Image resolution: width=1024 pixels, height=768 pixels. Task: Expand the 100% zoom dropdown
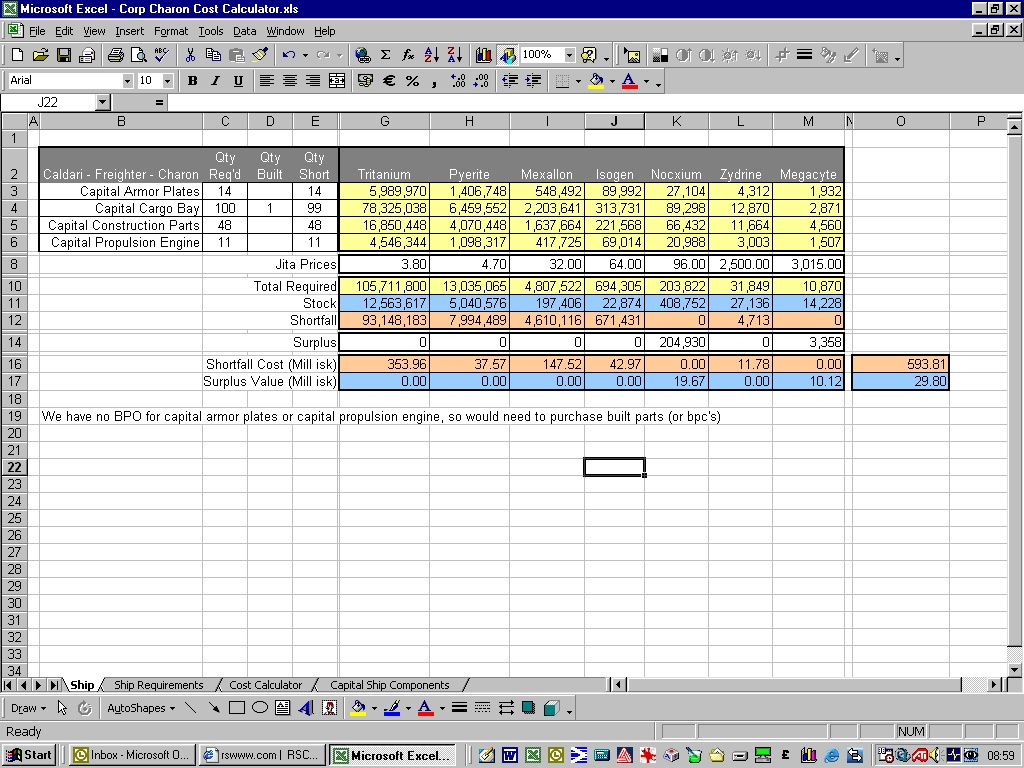(x=569, y=55)
